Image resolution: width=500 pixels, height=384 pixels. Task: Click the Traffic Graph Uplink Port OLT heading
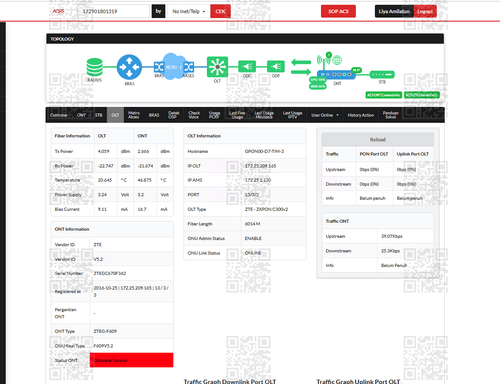coord(358,381)
